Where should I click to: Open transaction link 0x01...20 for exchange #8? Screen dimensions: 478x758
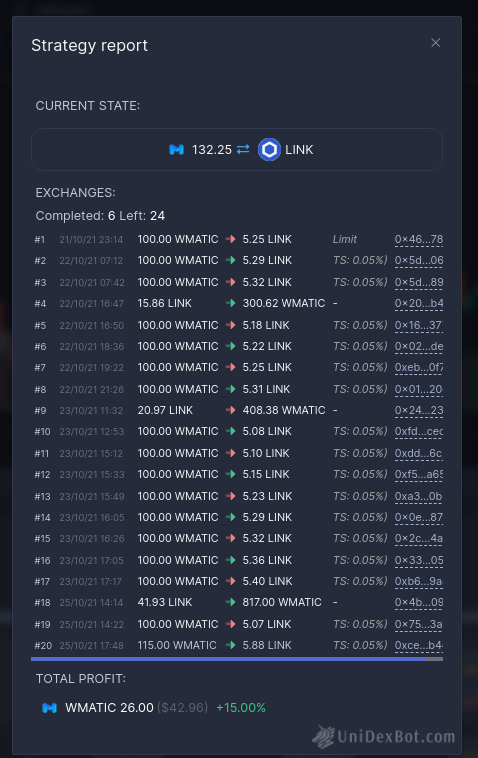419,389
